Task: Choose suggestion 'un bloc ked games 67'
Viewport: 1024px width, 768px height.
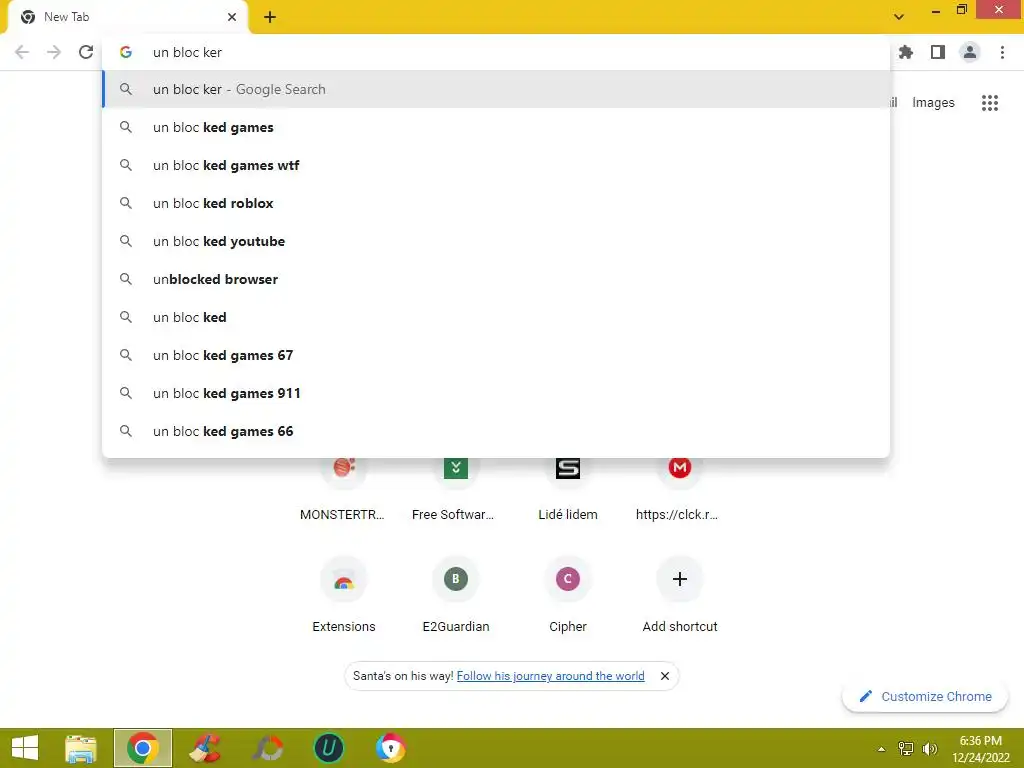Action: 496,355
